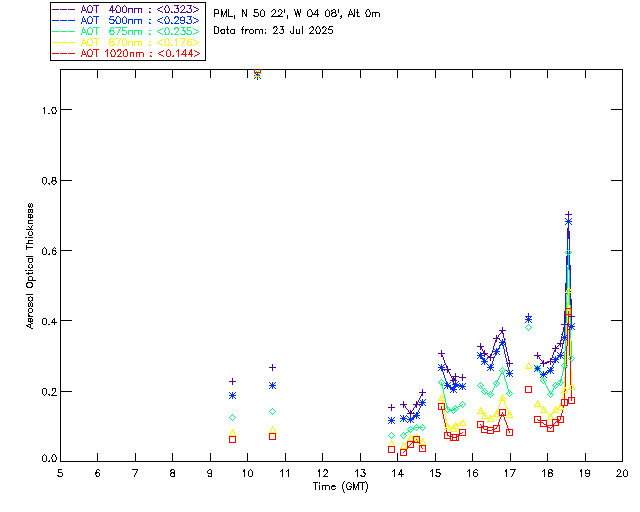640x512 pixels.
Task: Click the x-axis tick label 12
Action: (x=322, y=473)
